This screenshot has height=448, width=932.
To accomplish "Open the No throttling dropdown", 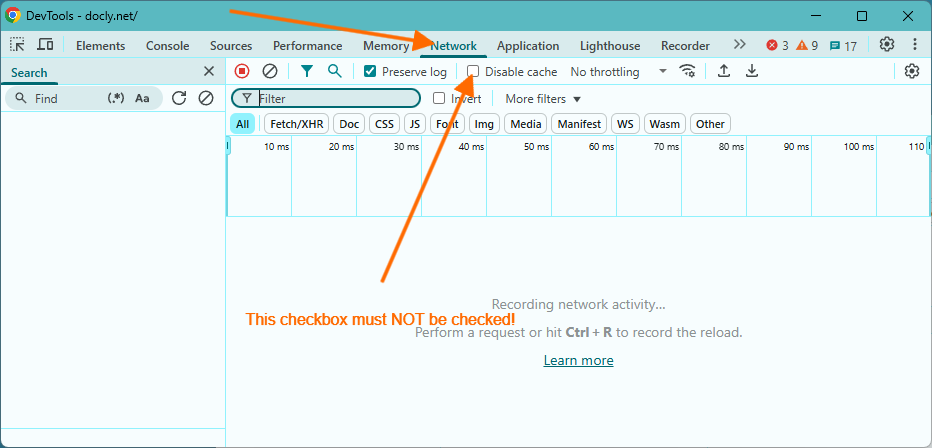I will [618, 72].
